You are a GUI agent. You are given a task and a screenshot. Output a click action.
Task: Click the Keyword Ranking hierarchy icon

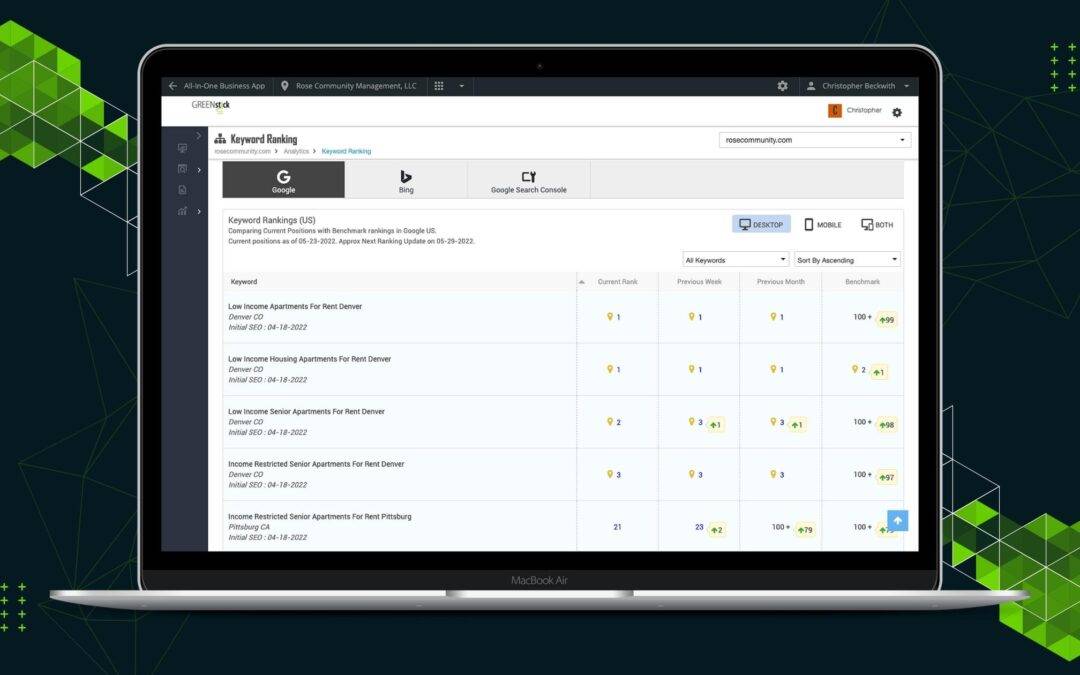(x=220, y=139)
